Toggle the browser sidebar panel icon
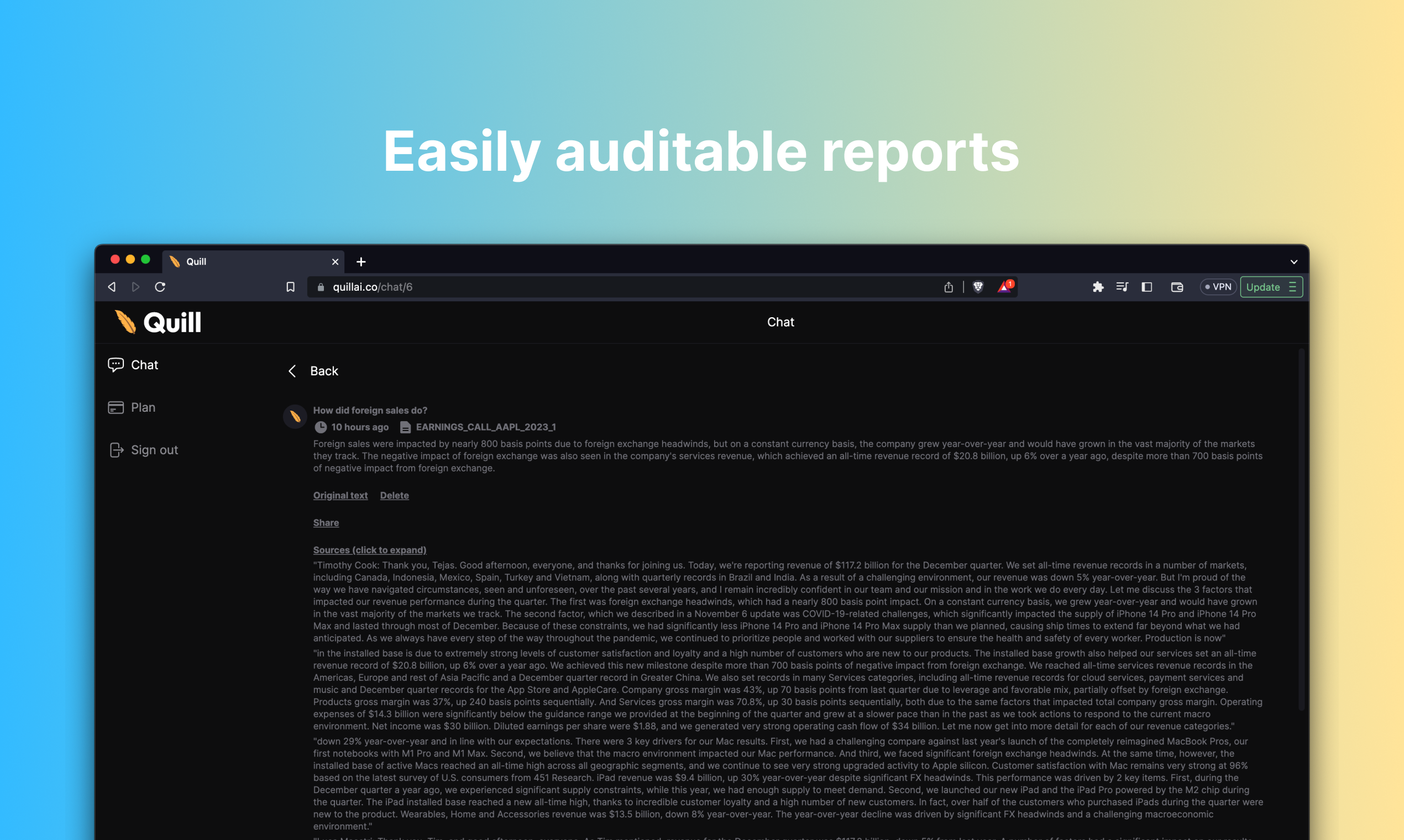Viewport: 1404px width, 840px height. click(1147, 287)
